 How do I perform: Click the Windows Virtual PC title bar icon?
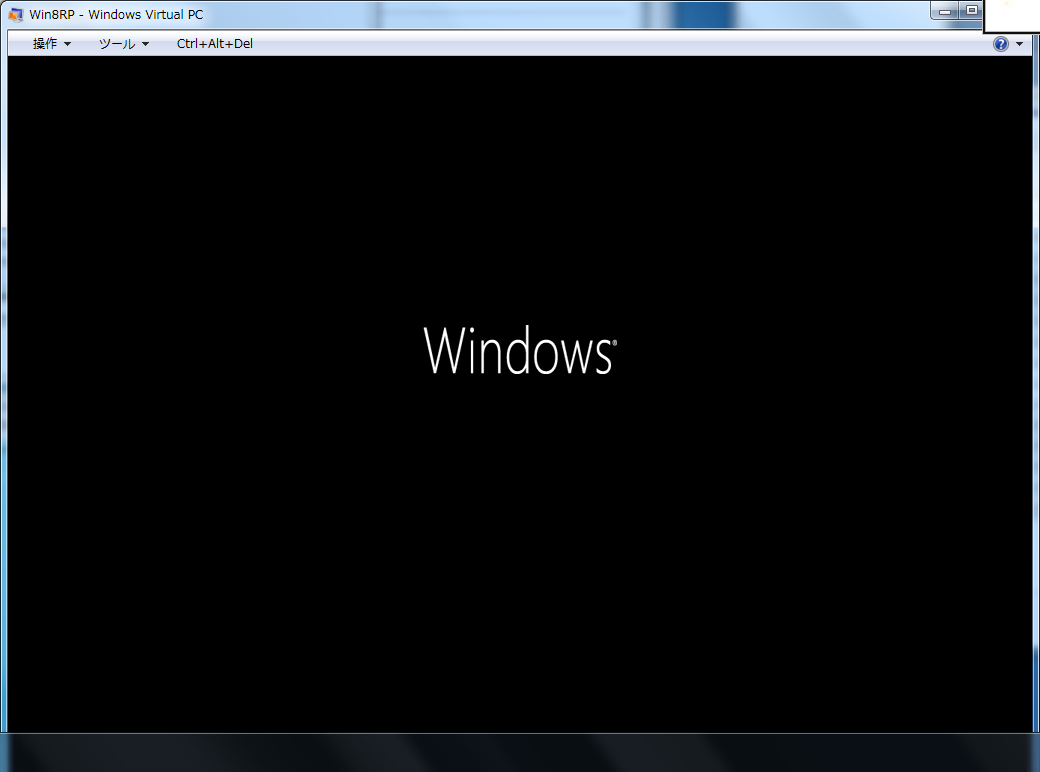coord(16,15)
